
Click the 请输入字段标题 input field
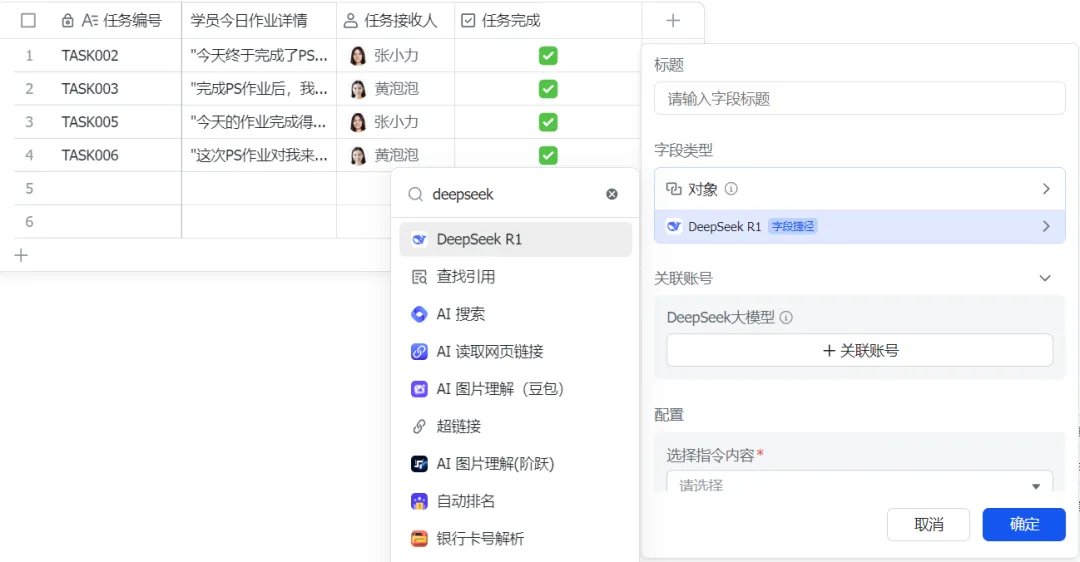860,98
